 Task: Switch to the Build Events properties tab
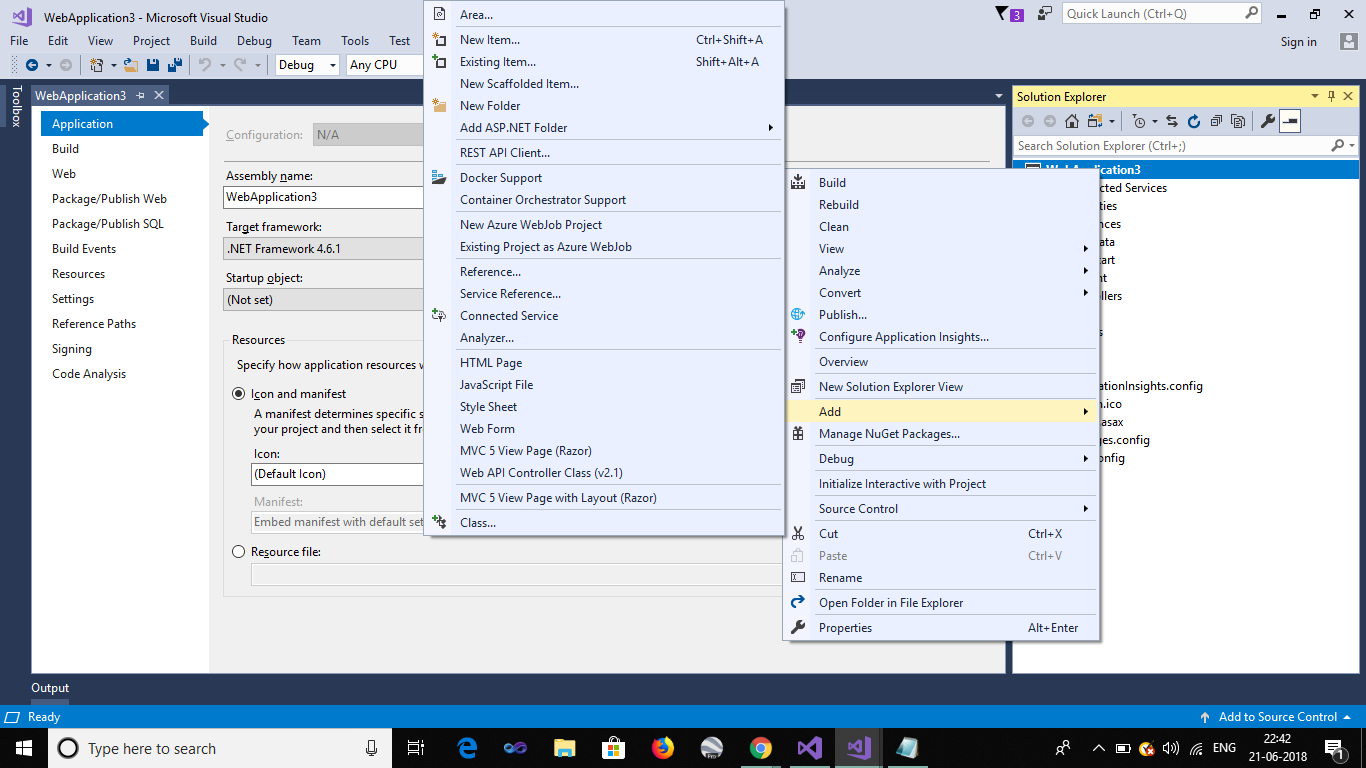[84, 249]
